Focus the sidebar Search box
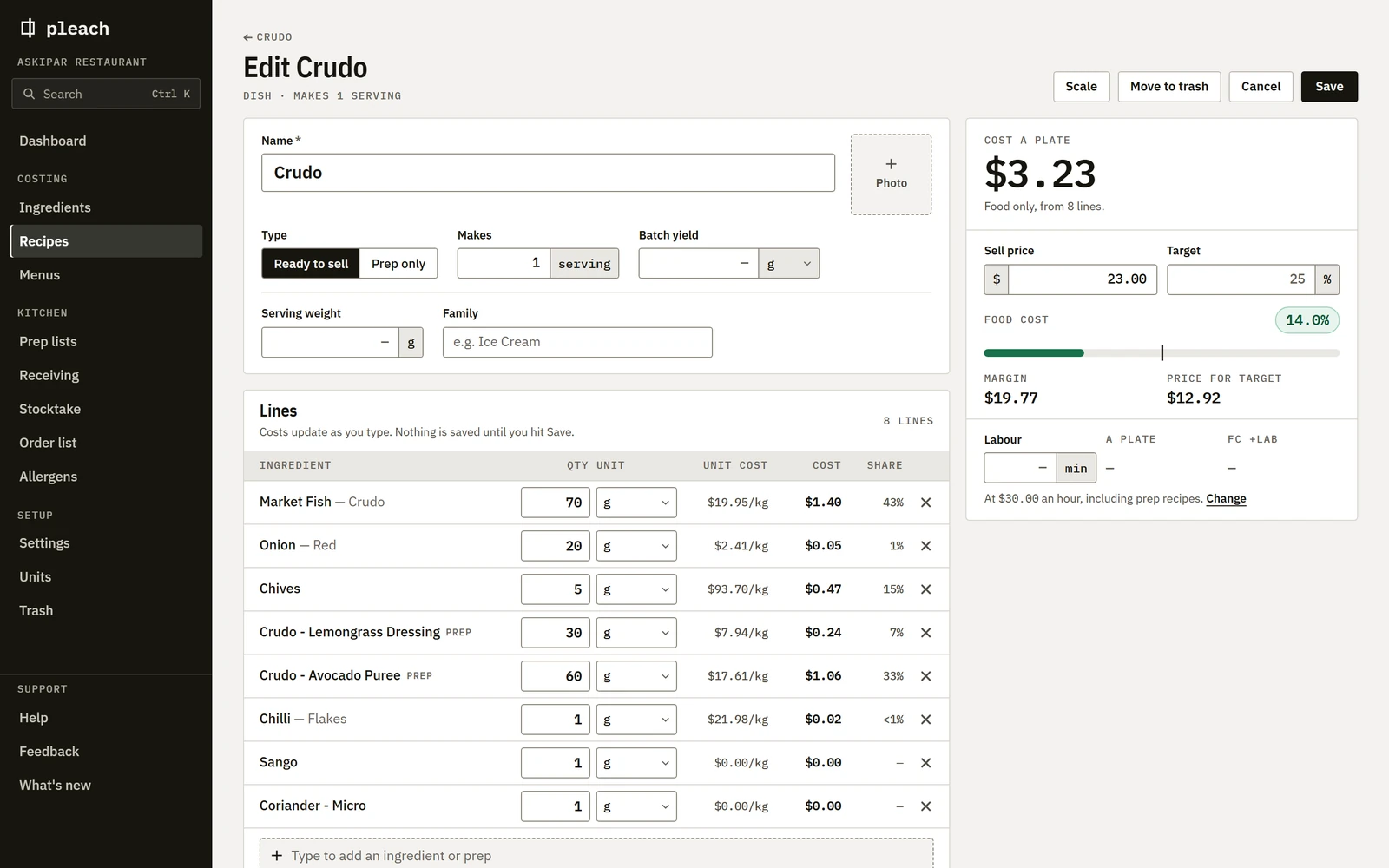 (106, 94)
